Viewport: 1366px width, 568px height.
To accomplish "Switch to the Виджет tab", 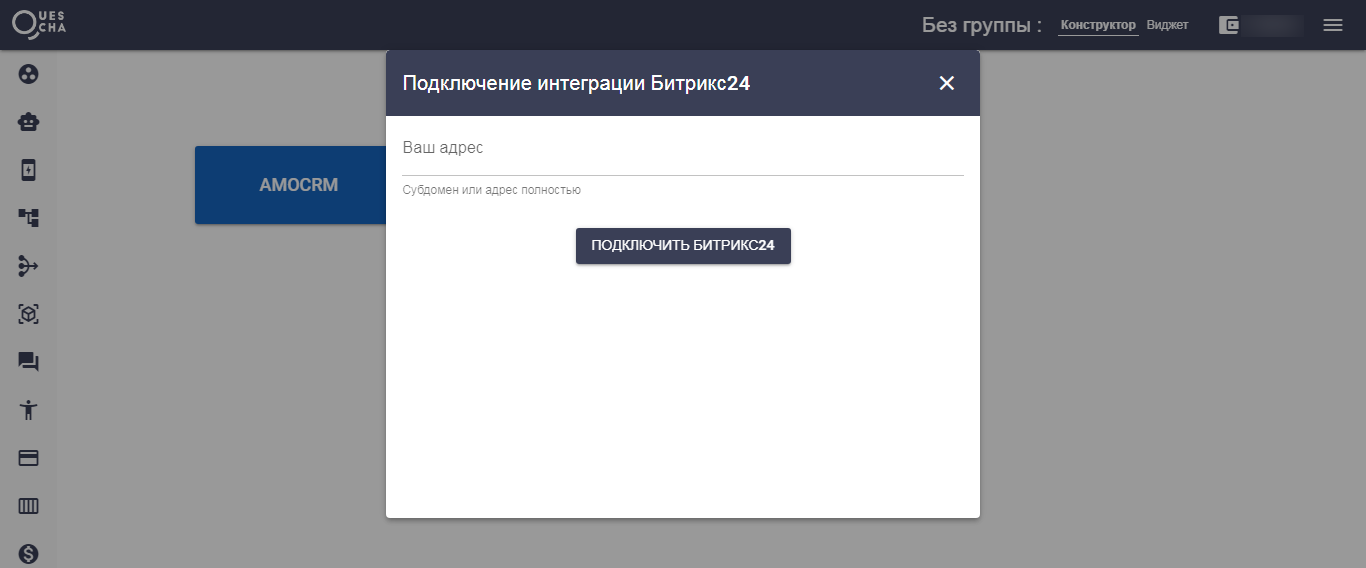I will tap(1167, 25).
